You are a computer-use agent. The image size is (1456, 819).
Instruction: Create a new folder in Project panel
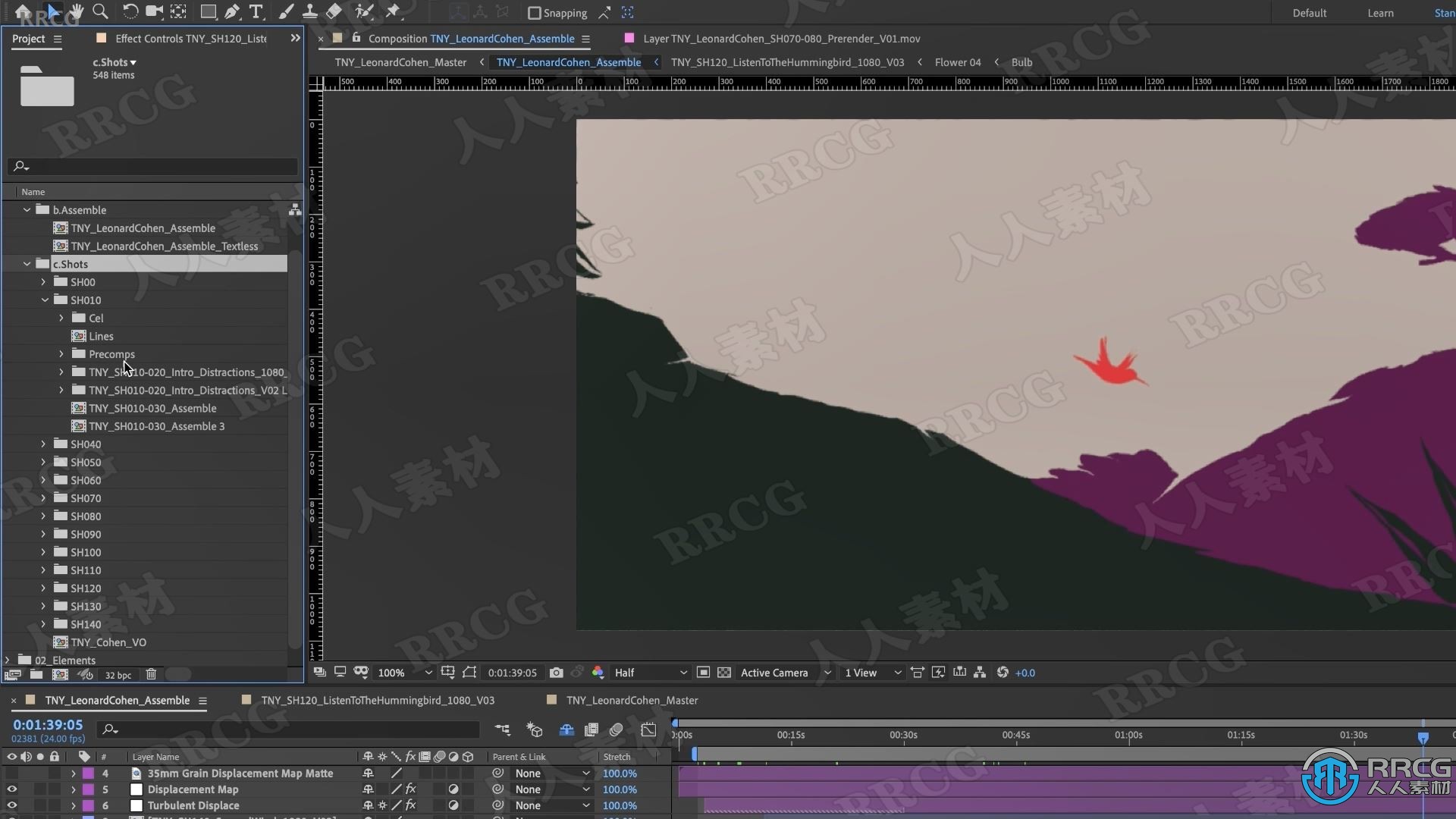coord(36,674)
